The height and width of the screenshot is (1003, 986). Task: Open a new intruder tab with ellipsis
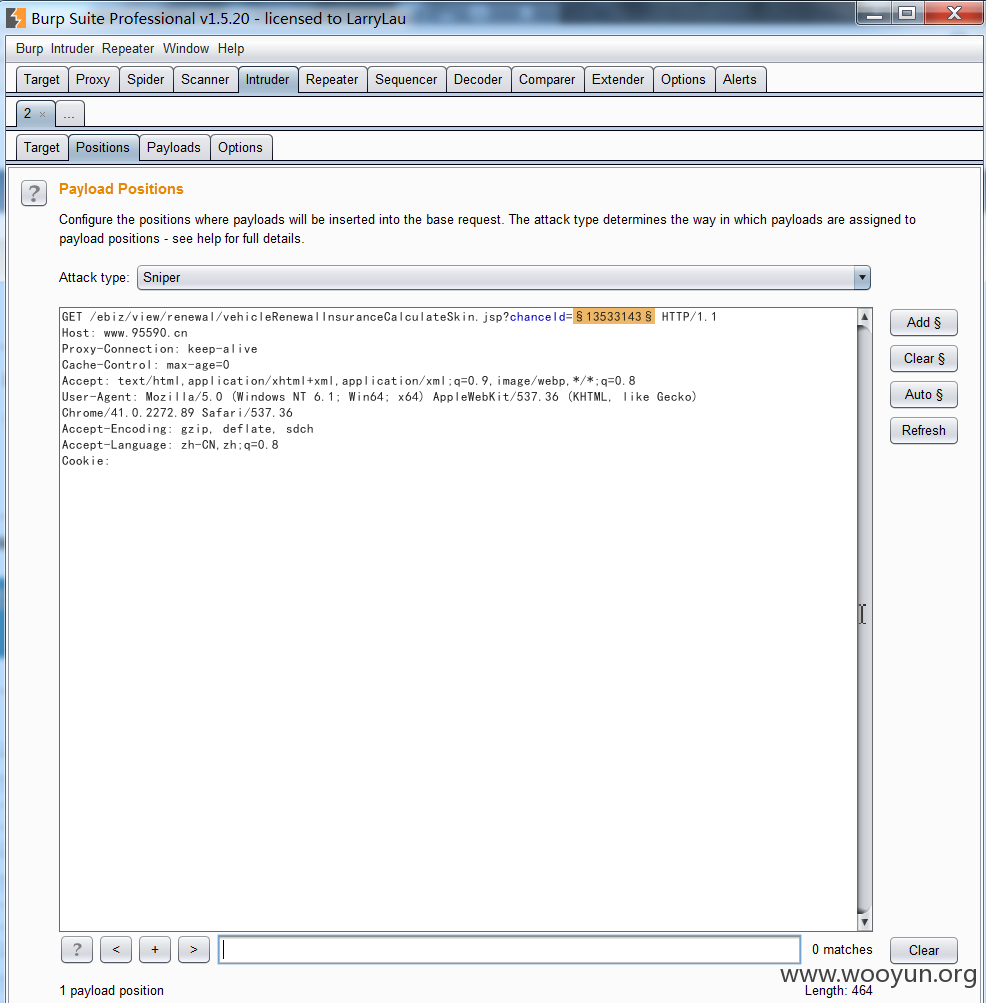click(69, 114)
